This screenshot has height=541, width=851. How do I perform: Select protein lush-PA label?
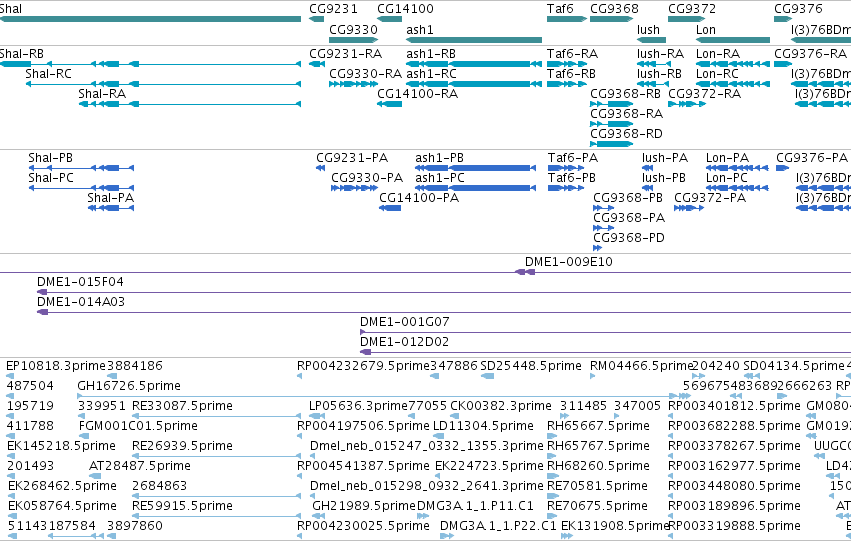point(665,158)
